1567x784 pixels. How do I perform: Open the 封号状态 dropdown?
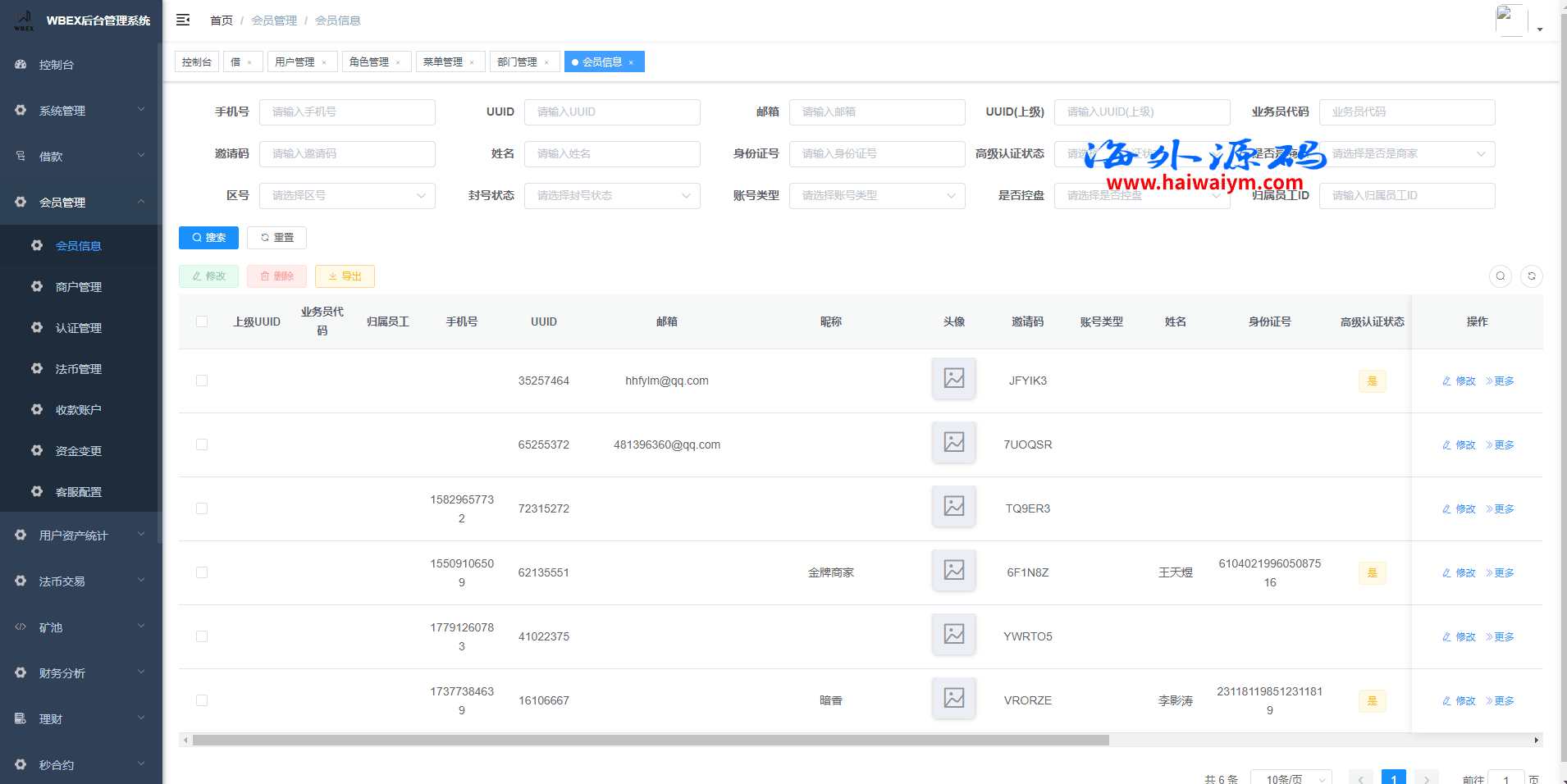click(612, 196)
